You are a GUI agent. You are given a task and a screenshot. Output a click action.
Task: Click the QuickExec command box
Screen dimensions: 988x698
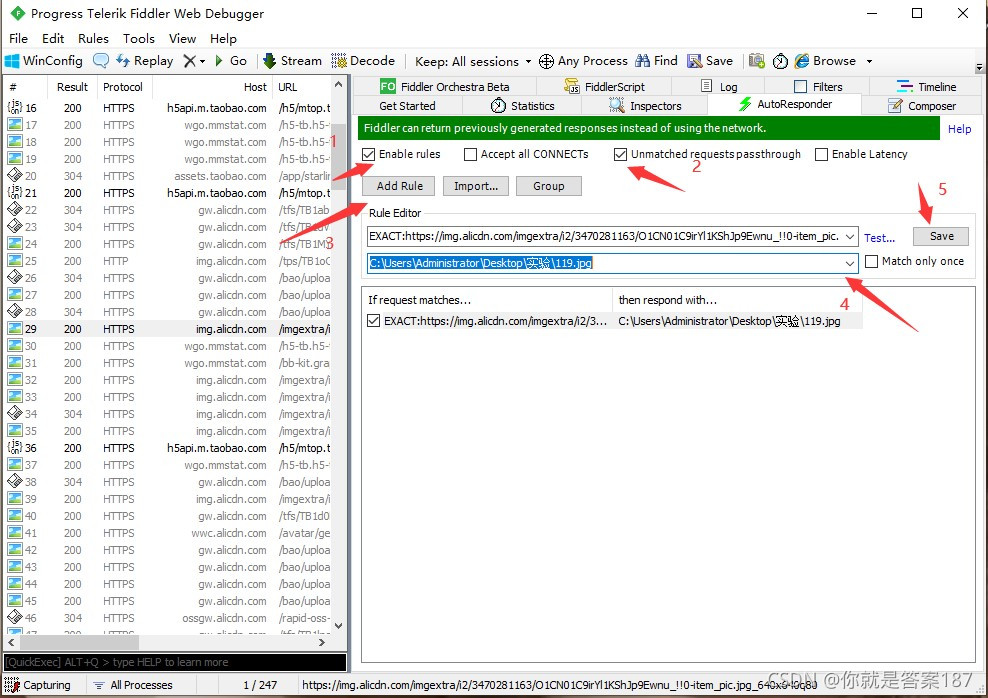pyautogui.click(x=175, y=662)
